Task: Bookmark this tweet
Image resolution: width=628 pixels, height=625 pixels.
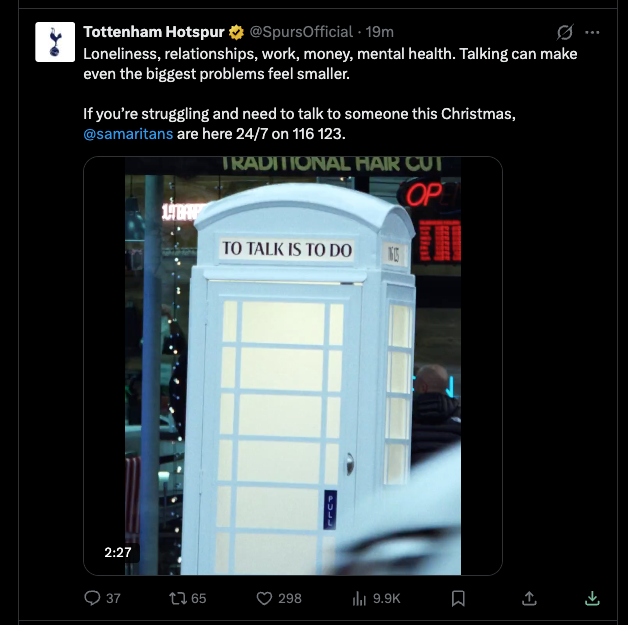Action: pos(458,599)
